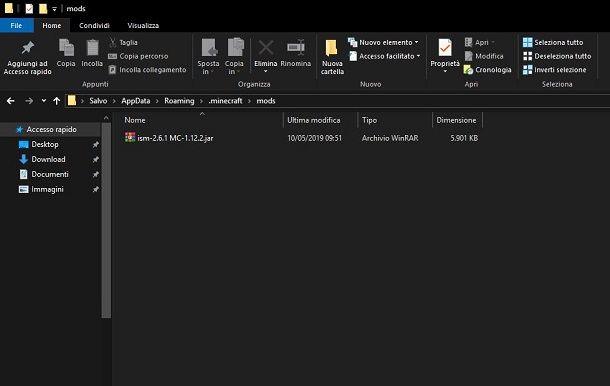This screenshot has height=386, width=610.
Task: Expand chevron between Salvo and AppData
Action: 114,101
